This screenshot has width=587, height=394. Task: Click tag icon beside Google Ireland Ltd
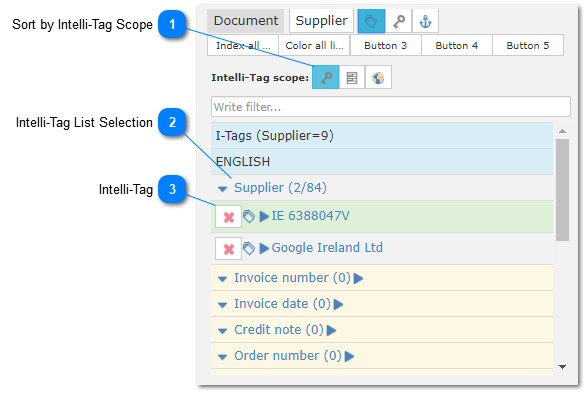tap(249, 248)
